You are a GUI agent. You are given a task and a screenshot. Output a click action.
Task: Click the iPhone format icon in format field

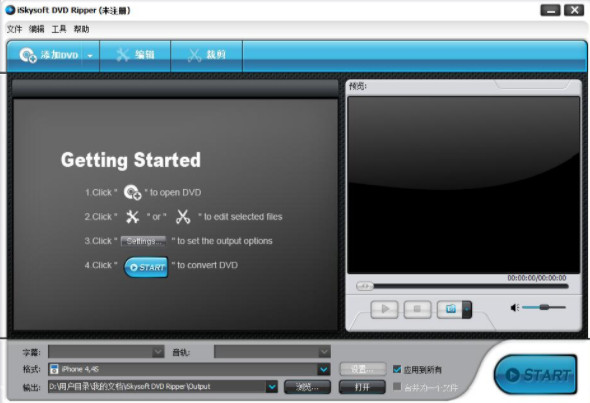tap(55, 369)
